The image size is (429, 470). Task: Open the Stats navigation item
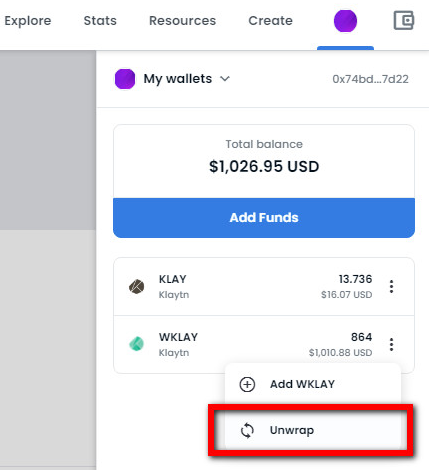[100, 21]
